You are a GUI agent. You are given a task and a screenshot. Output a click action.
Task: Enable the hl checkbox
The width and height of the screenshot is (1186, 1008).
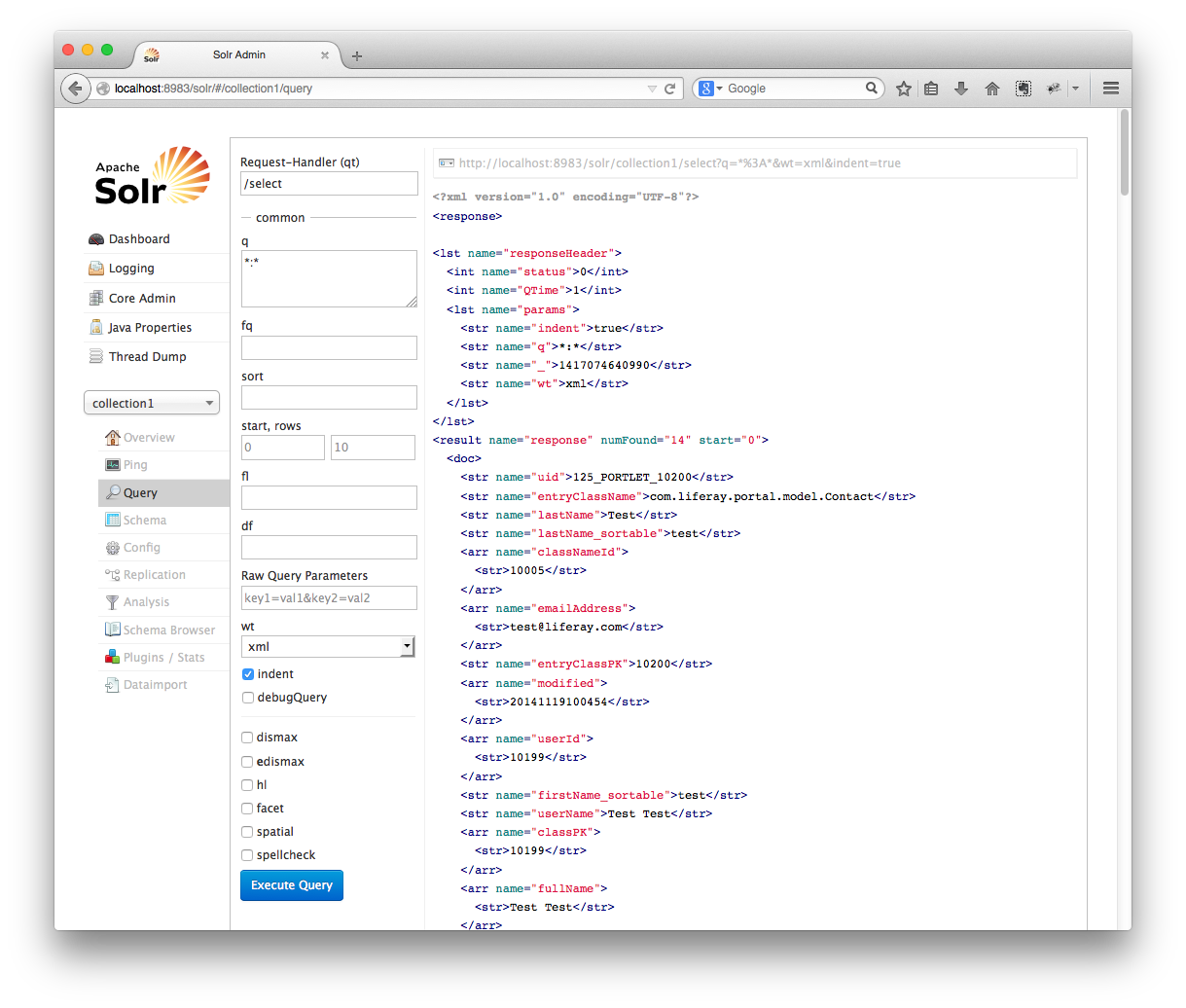click(x=247, y=785)
